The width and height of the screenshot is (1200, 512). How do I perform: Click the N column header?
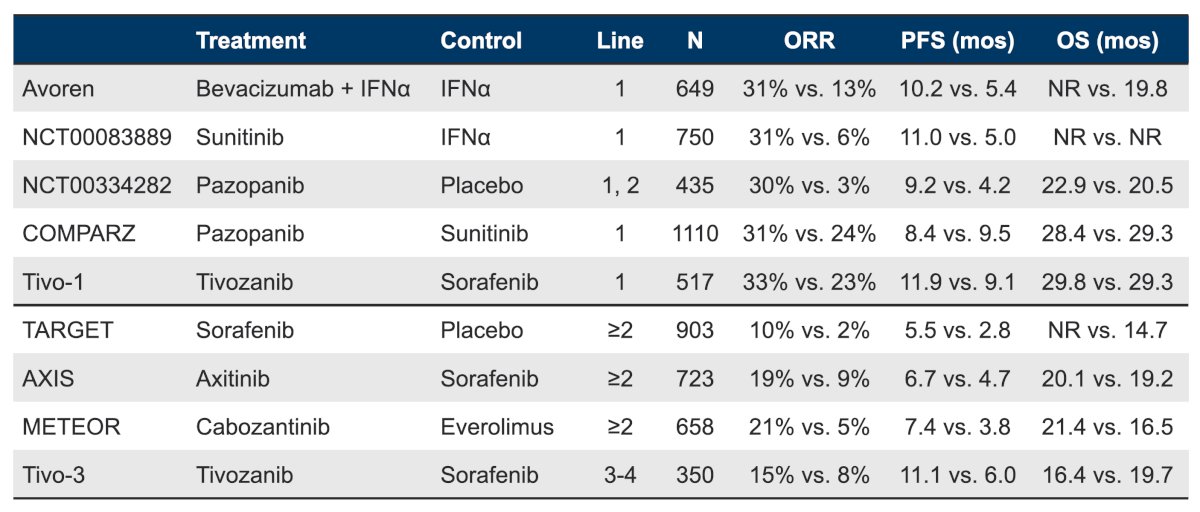pyautogui.click(x=694, y=41)
